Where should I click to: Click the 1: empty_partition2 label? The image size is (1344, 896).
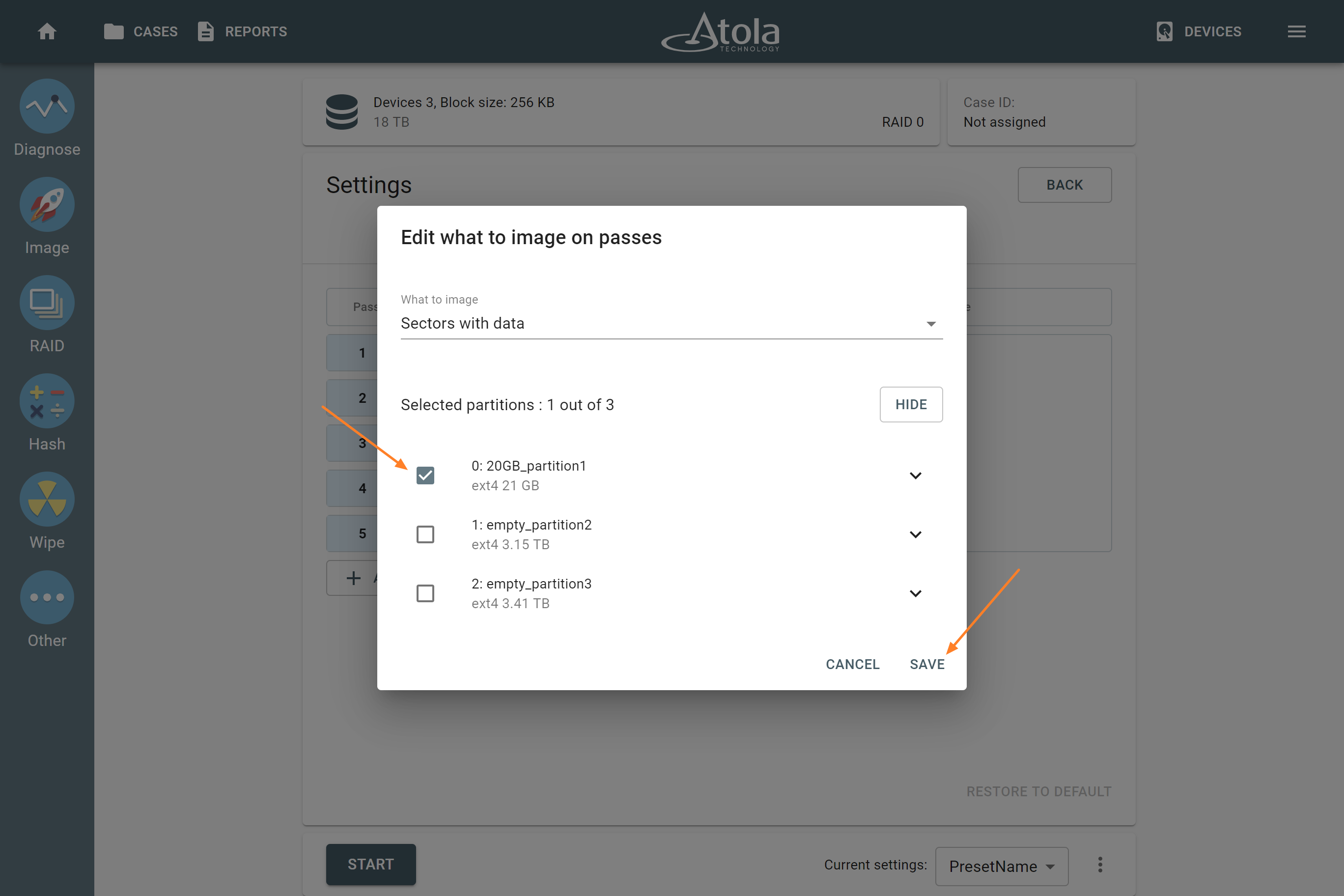[532, 525]
